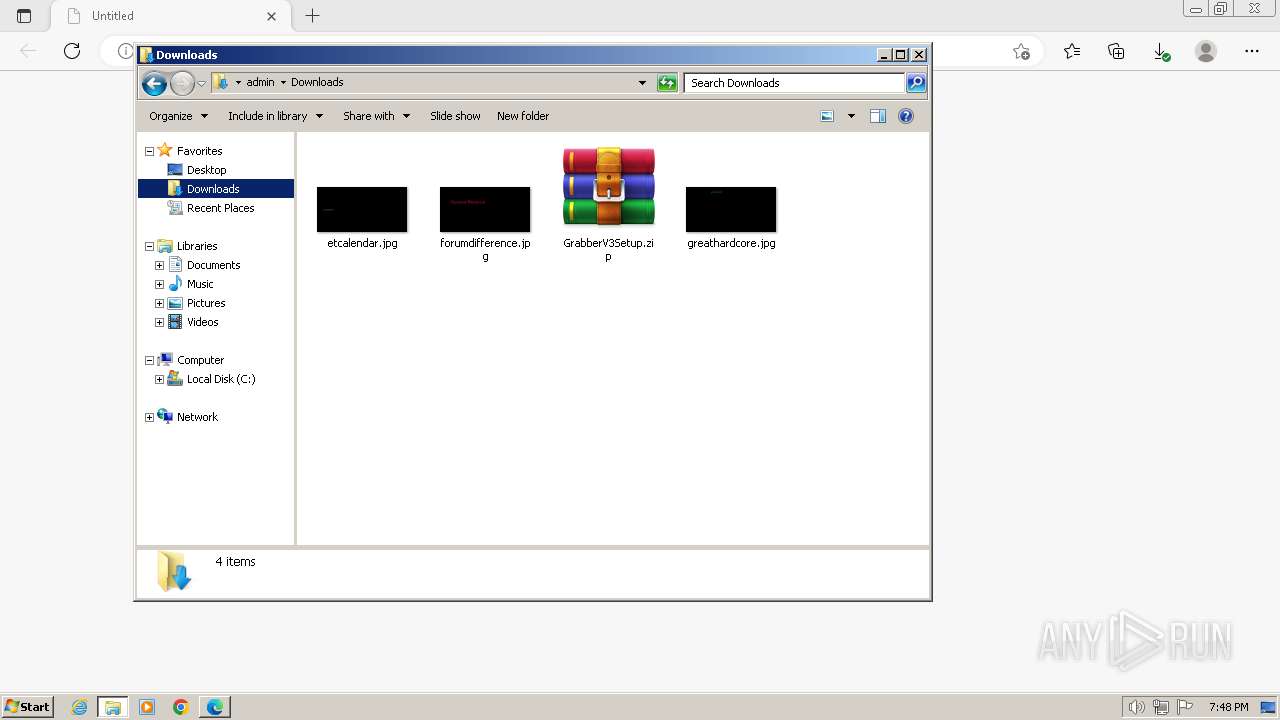Click Windows Explorer taskbar icon

[x=113, y=707]
